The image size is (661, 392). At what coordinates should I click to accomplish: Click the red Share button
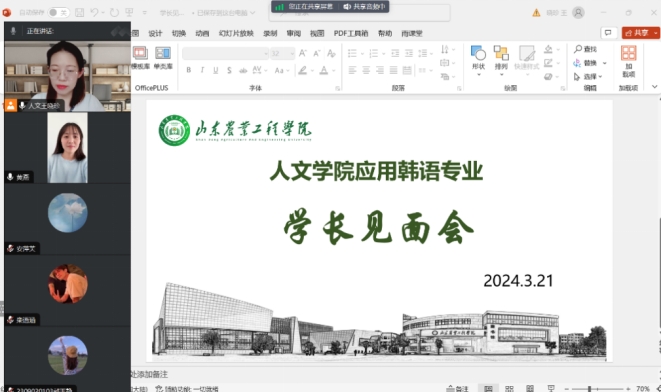[x=640, y=33]
